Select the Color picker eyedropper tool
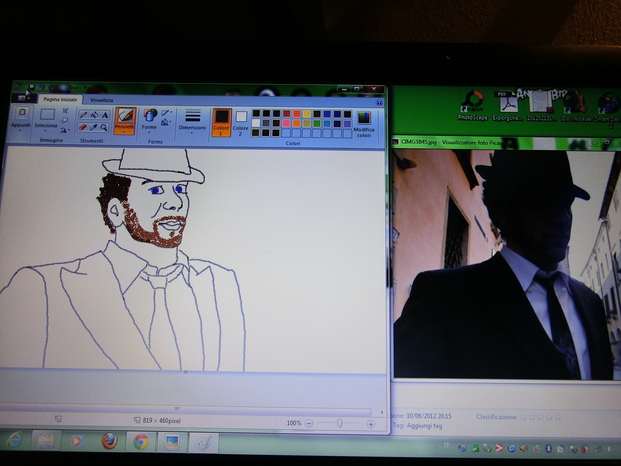 point(94,127)
